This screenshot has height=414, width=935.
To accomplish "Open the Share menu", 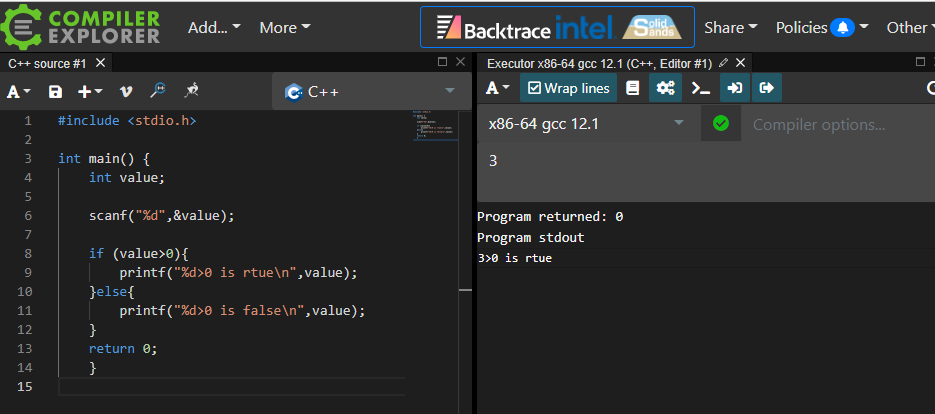I will (730, 27).
